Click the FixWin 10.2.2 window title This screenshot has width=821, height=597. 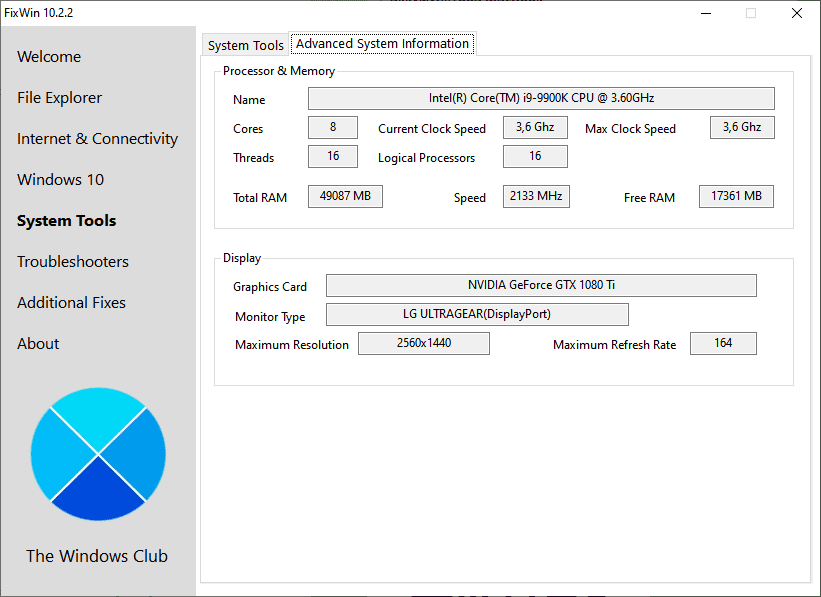tap(39, 13)
